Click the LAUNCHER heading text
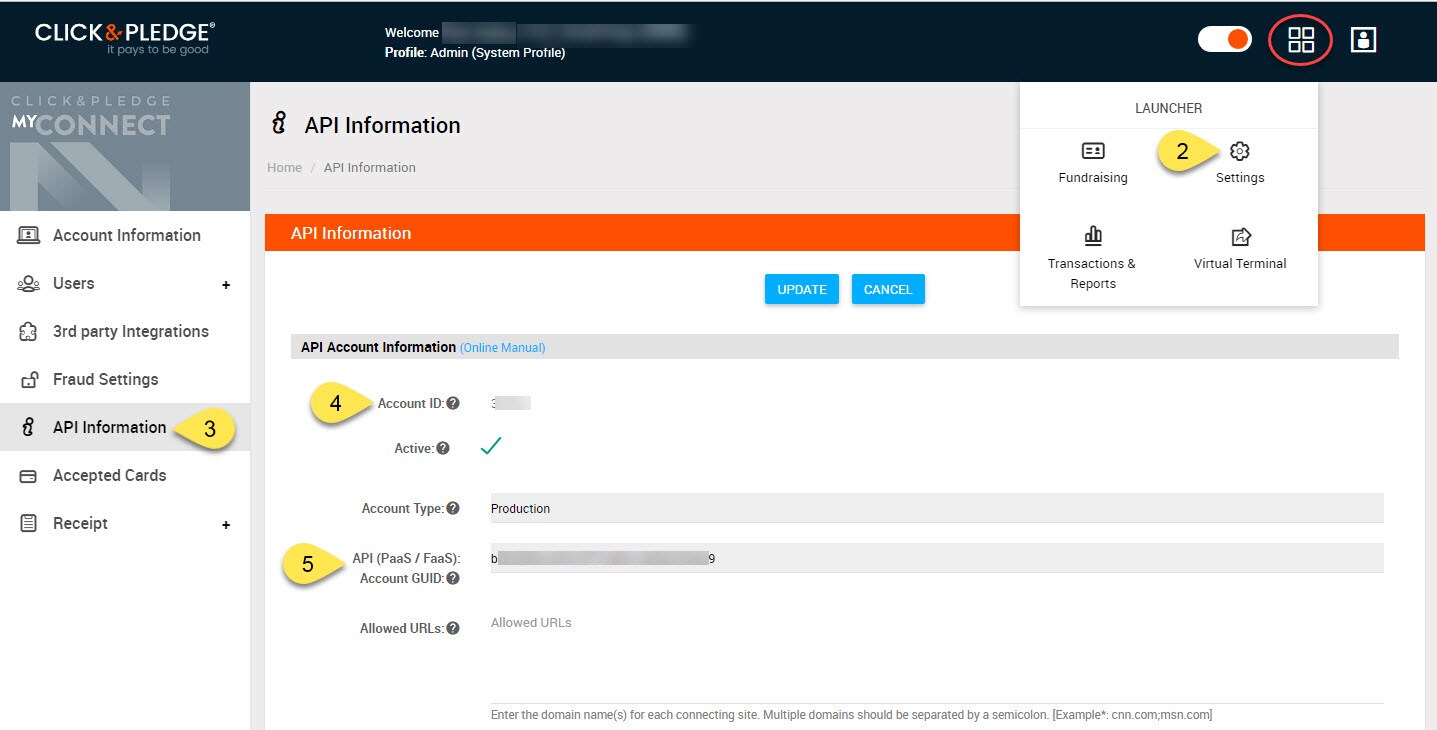This screenshot has height=730, width=1437. coord(1168,108)
